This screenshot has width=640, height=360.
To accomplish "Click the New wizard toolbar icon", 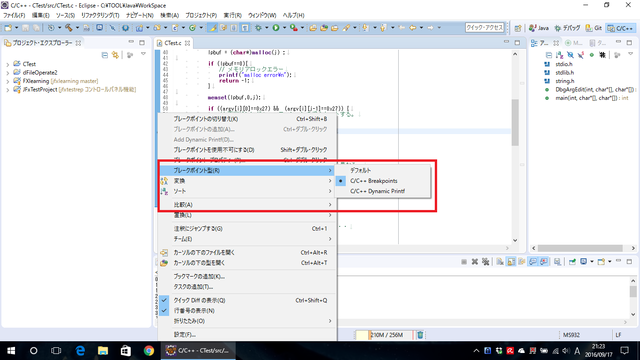I will tap(8, 28).
